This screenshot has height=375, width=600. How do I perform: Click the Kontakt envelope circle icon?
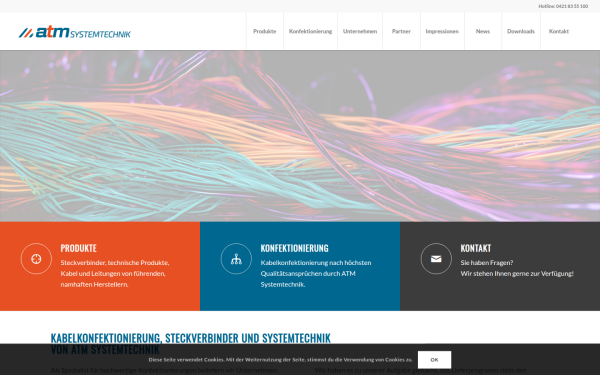pyautogui.click(x=436, y=259)
